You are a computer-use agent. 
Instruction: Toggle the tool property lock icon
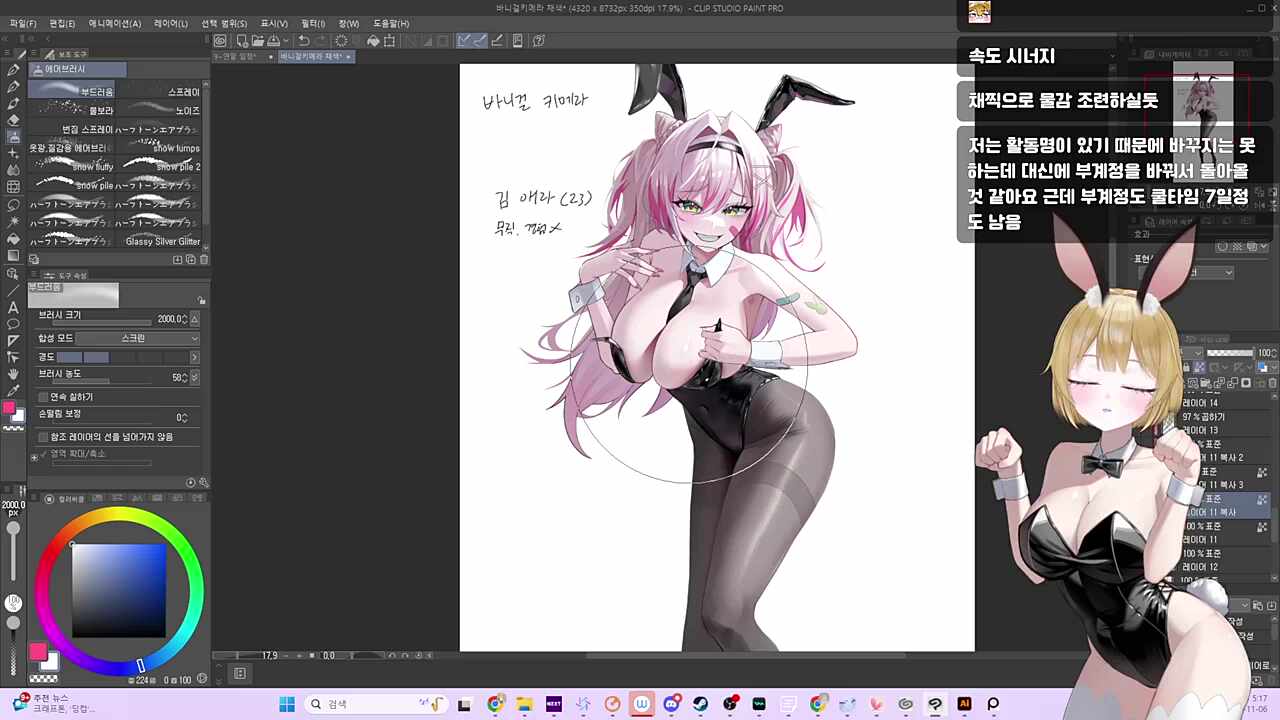202,300
